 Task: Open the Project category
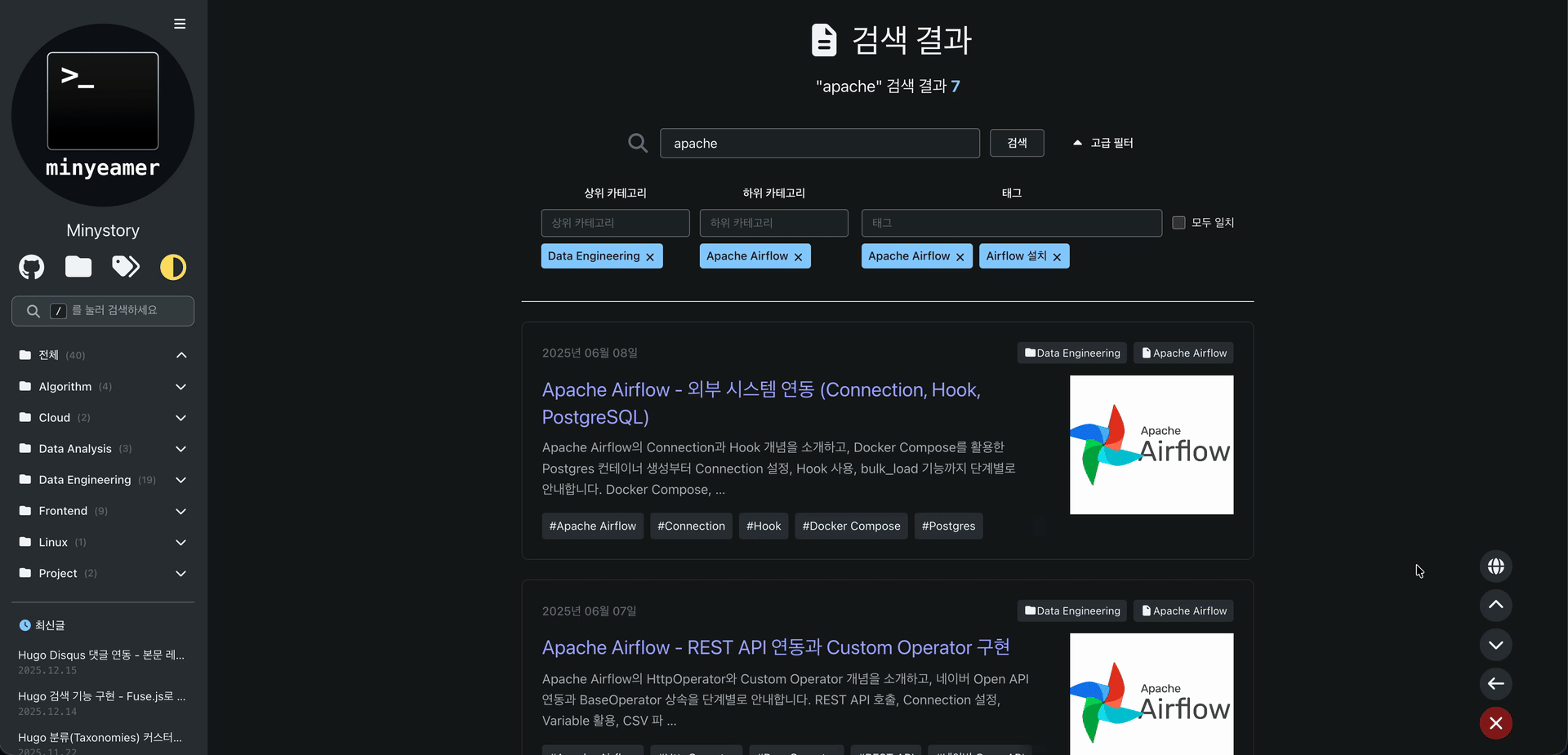click(58, 574)
